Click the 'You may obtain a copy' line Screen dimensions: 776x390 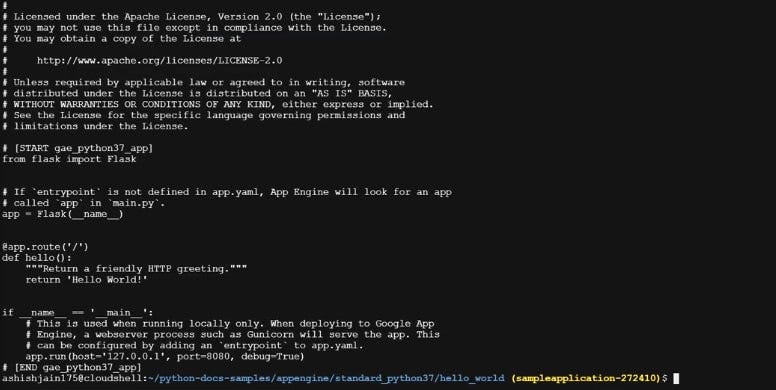122,38
